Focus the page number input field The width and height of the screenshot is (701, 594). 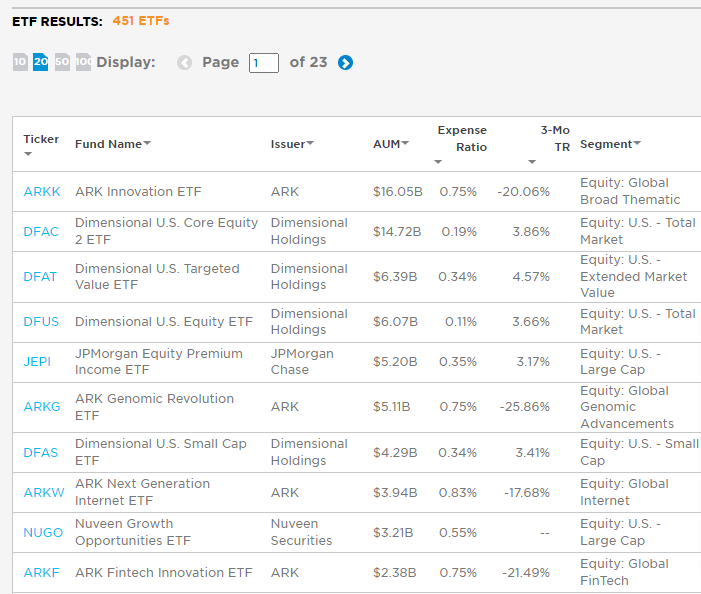[x=264, y=63]
